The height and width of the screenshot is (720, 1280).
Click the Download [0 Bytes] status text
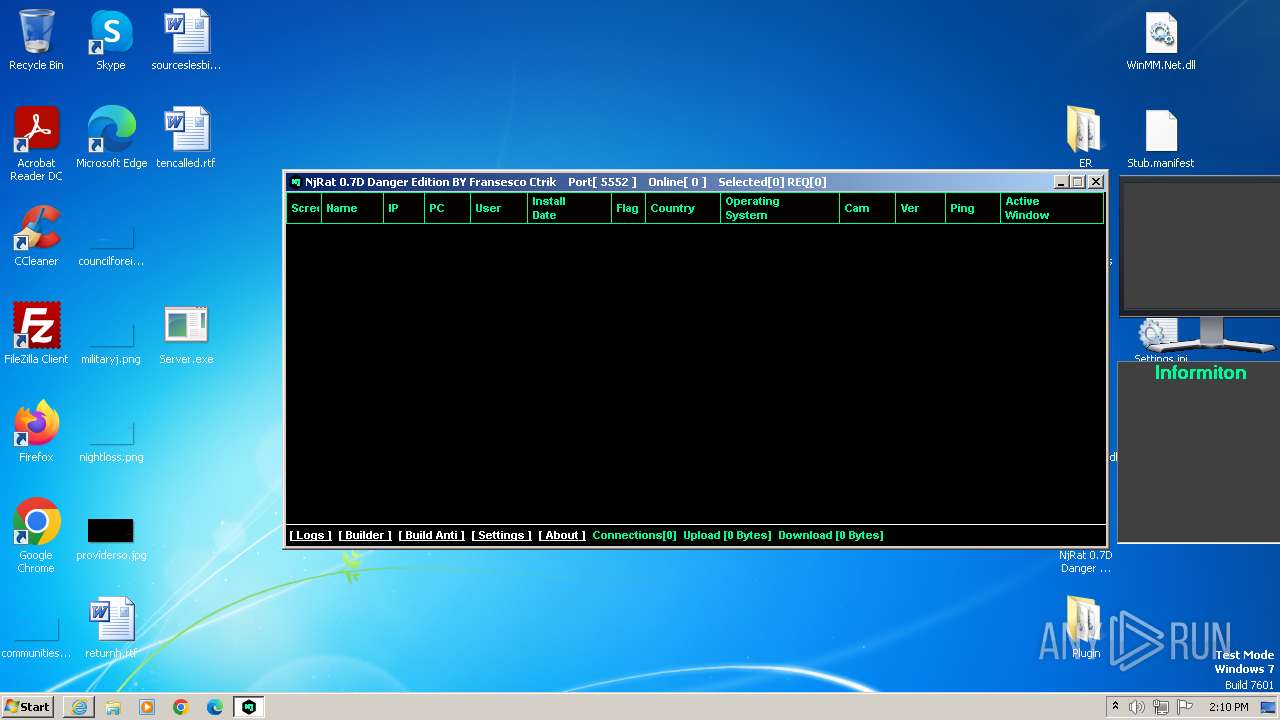point(831,535)
